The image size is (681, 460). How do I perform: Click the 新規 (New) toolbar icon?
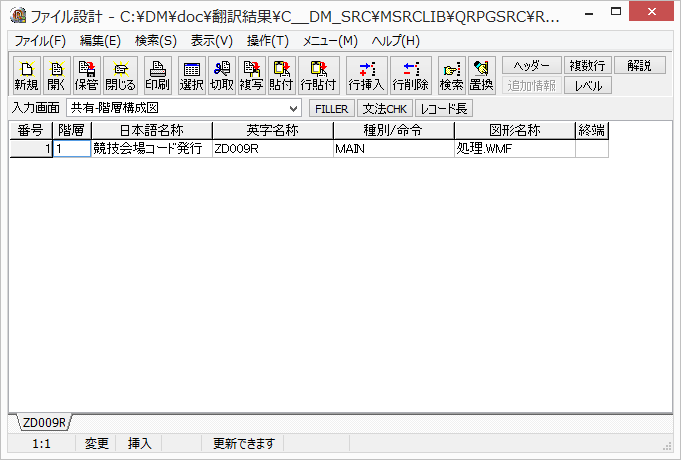[26, 75]
